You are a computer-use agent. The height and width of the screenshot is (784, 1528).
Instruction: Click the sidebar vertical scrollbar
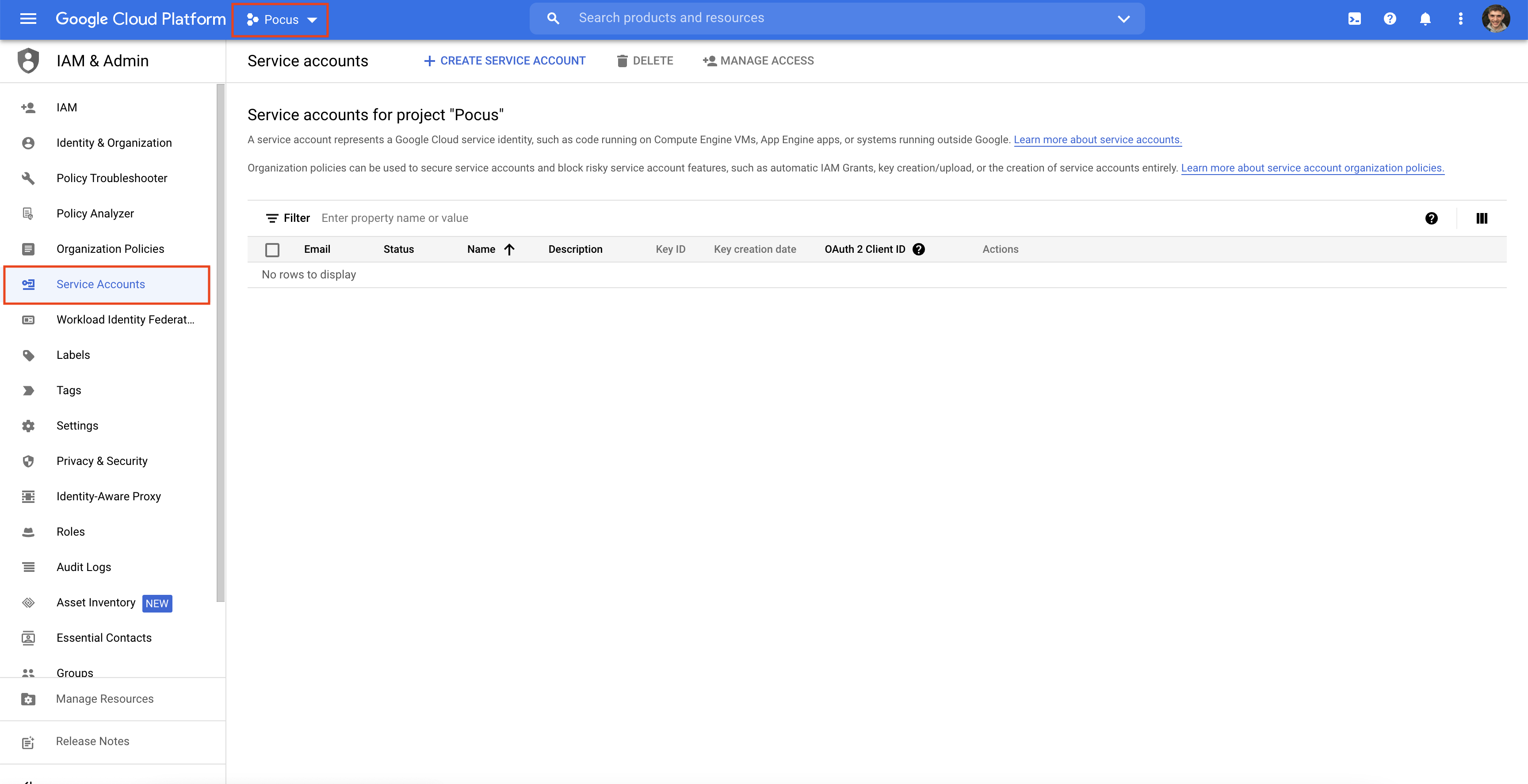pyautogui.click(x=221, y=343)
